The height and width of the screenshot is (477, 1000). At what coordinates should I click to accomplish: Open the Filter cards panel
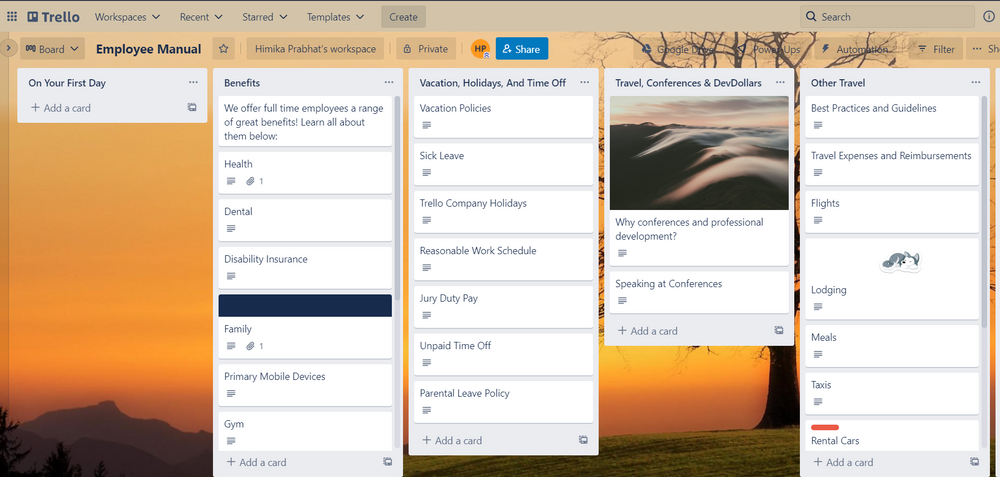click(936, 49)
